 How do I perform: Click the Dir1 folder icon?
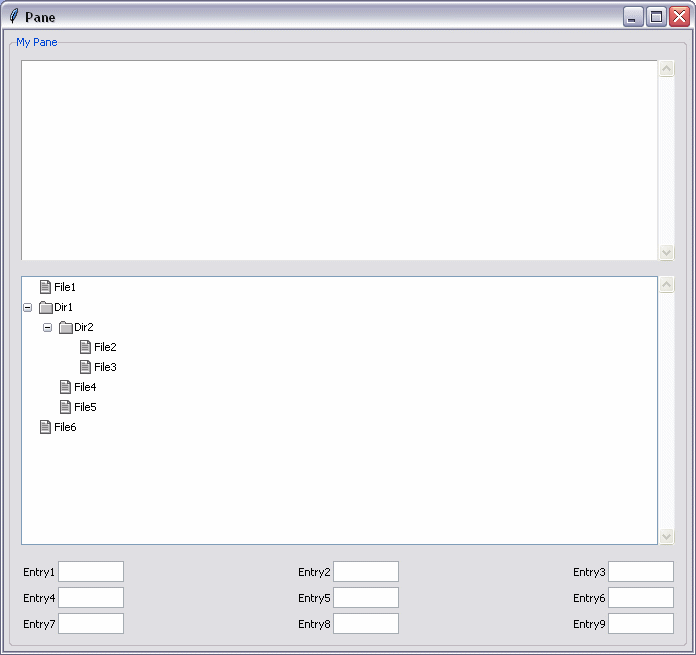[45, 307]
